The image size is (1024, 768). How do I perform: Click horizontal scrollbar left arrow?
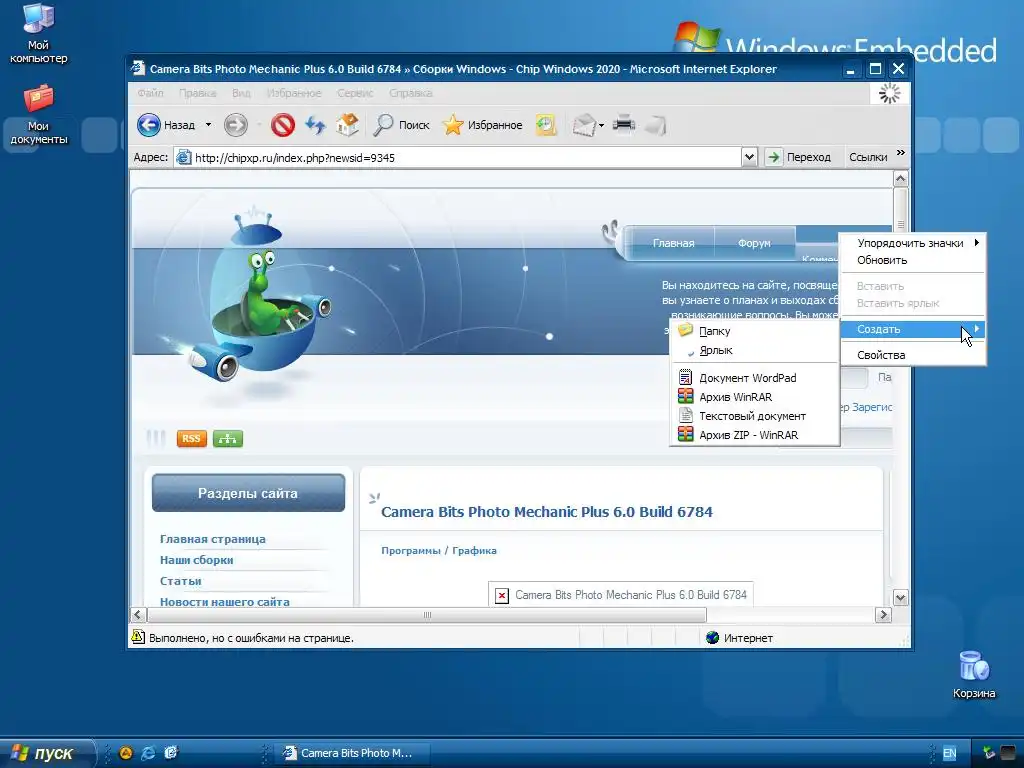138,615
